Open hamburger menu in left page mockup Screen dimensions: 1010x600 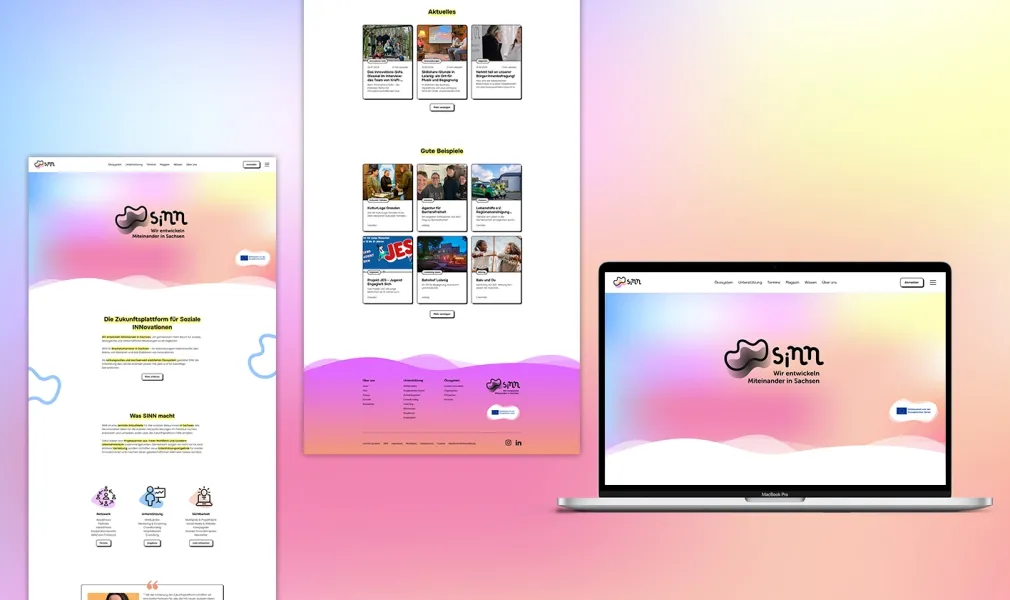point(267,164)
